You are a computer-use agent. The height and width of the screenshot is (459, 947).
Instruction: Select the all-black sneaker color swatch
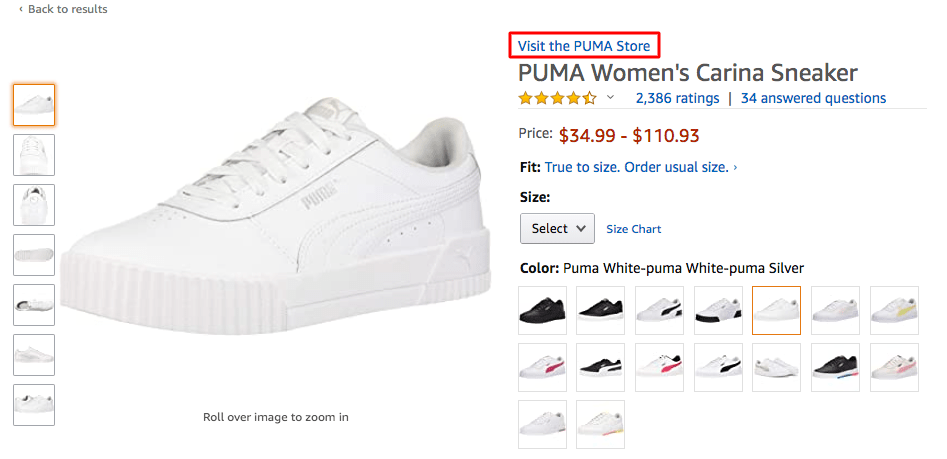click(x=543, y=310)
